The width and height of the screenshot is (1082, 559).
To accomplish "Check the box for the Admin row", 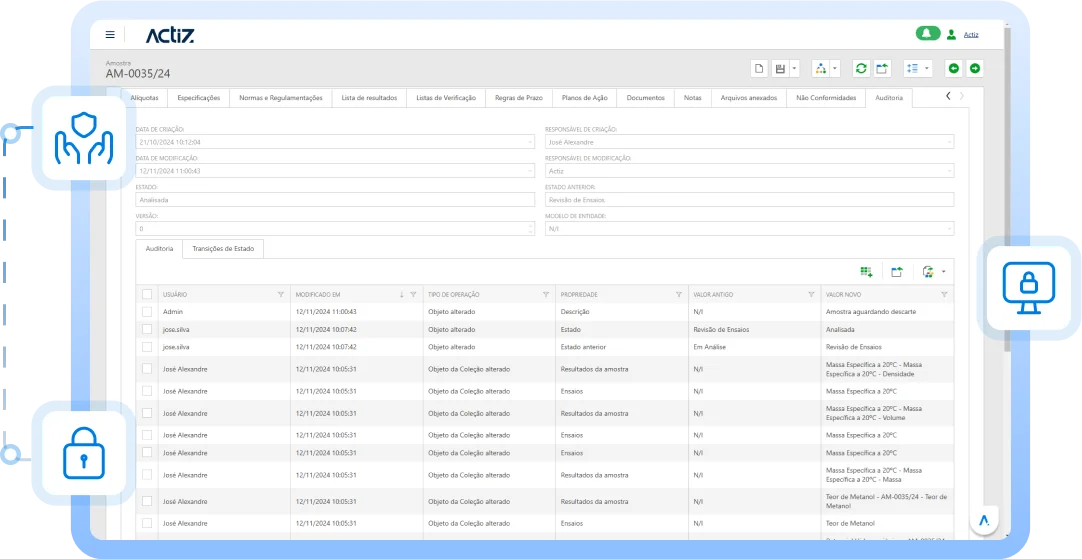I will 147,312.
